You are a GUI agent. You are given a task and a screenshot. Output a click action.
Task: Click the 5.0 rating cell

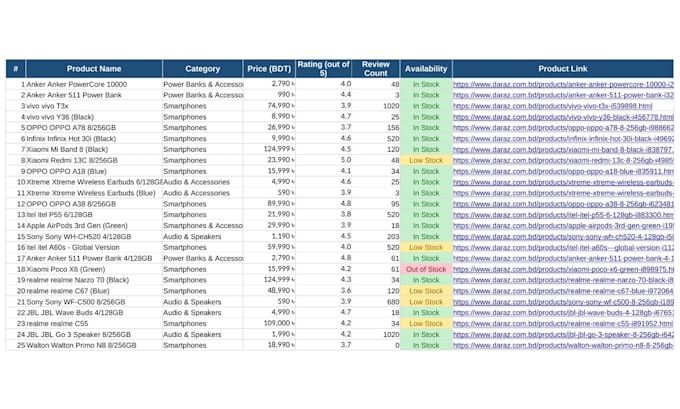324,160
